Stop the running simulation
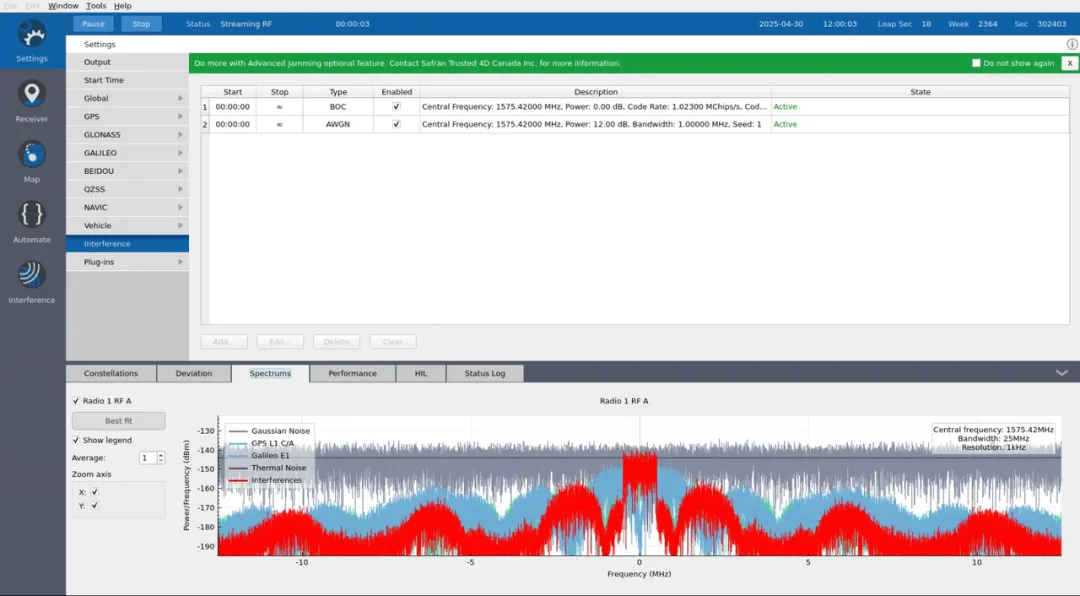1080x596 pixels. 141,23
